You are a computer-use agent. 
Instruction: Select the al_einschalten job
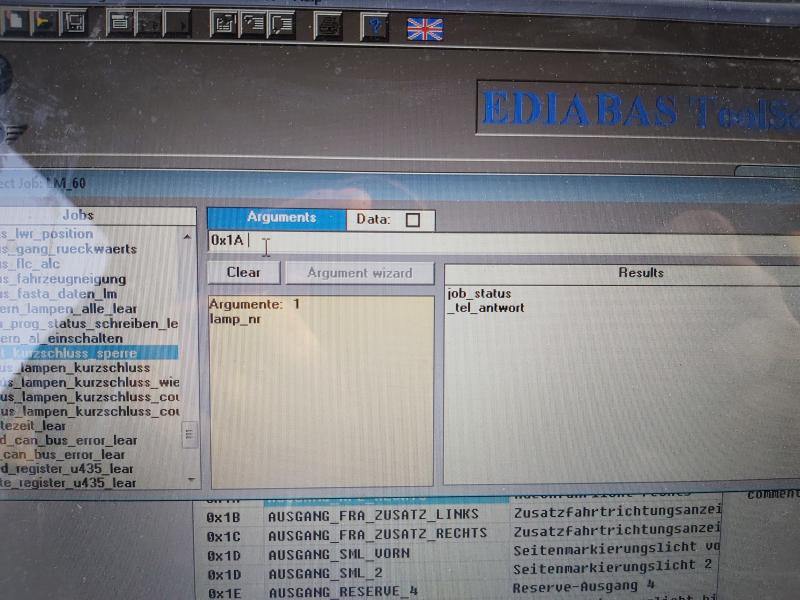click(62, 338)
